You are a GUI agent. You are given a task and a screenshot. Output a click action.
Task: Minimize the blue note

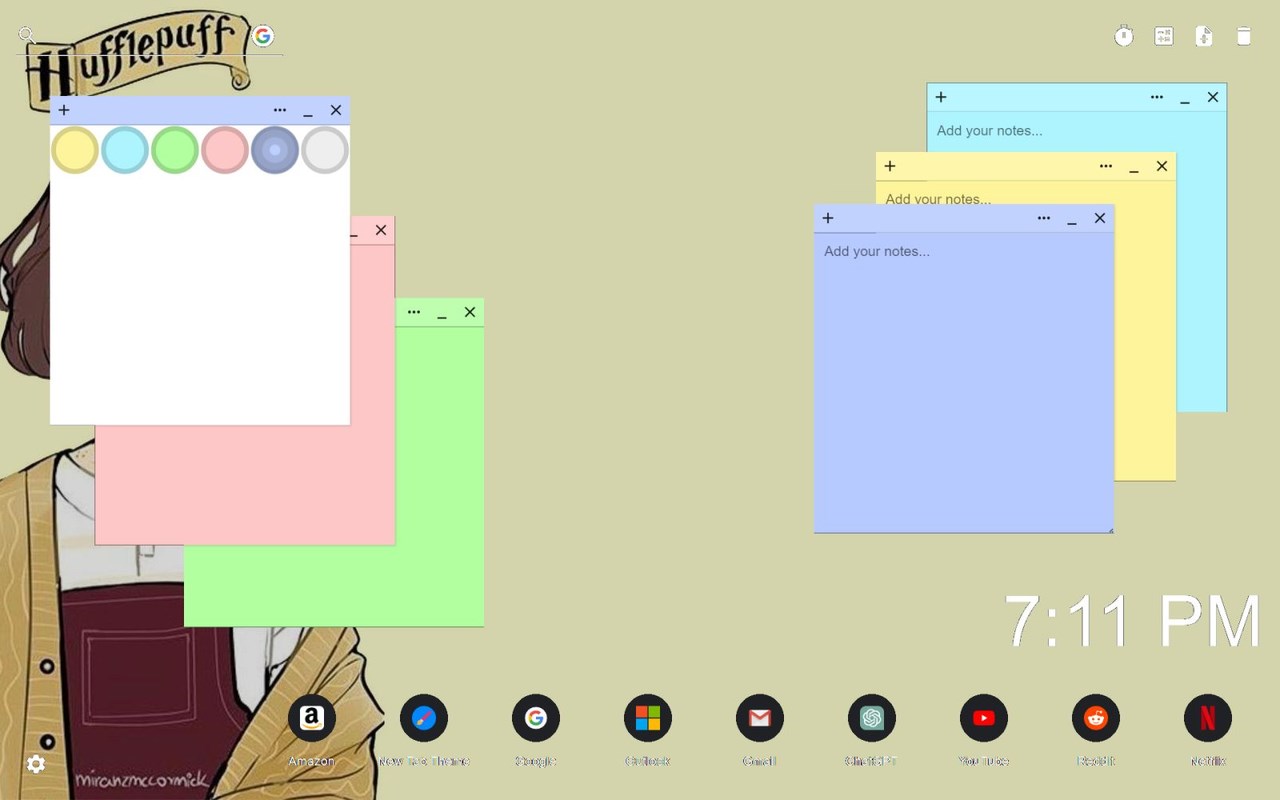tap(1072, 219)
